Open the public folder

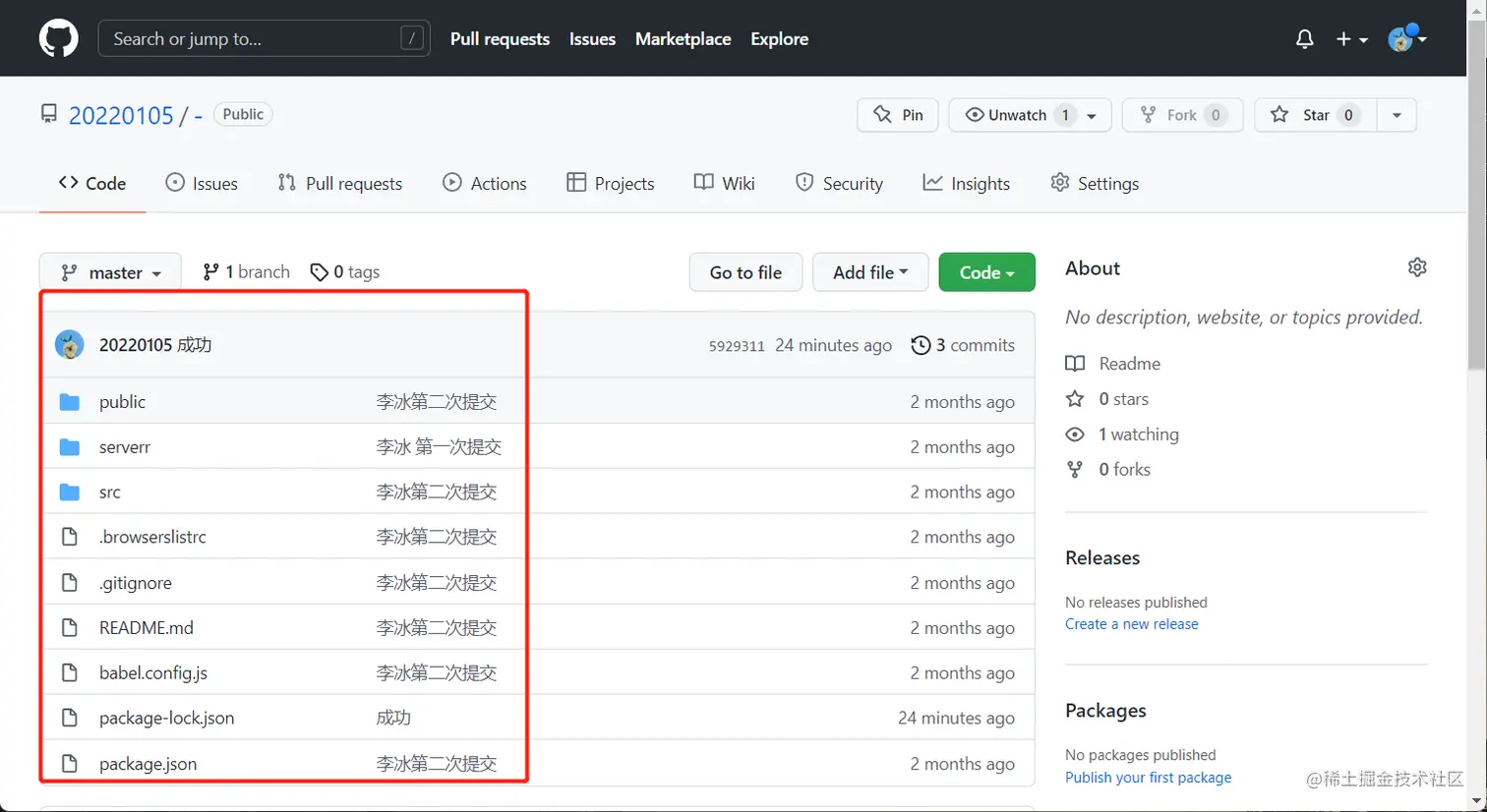122,402
